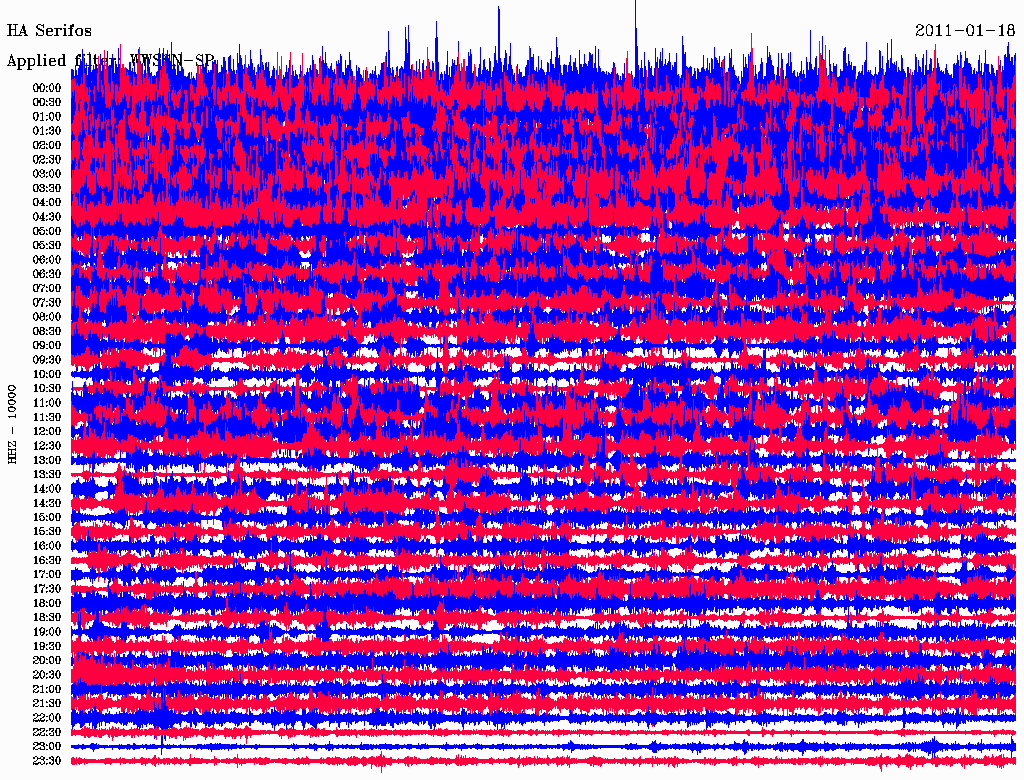Click the 04:30 time row label

coord(47,217)
